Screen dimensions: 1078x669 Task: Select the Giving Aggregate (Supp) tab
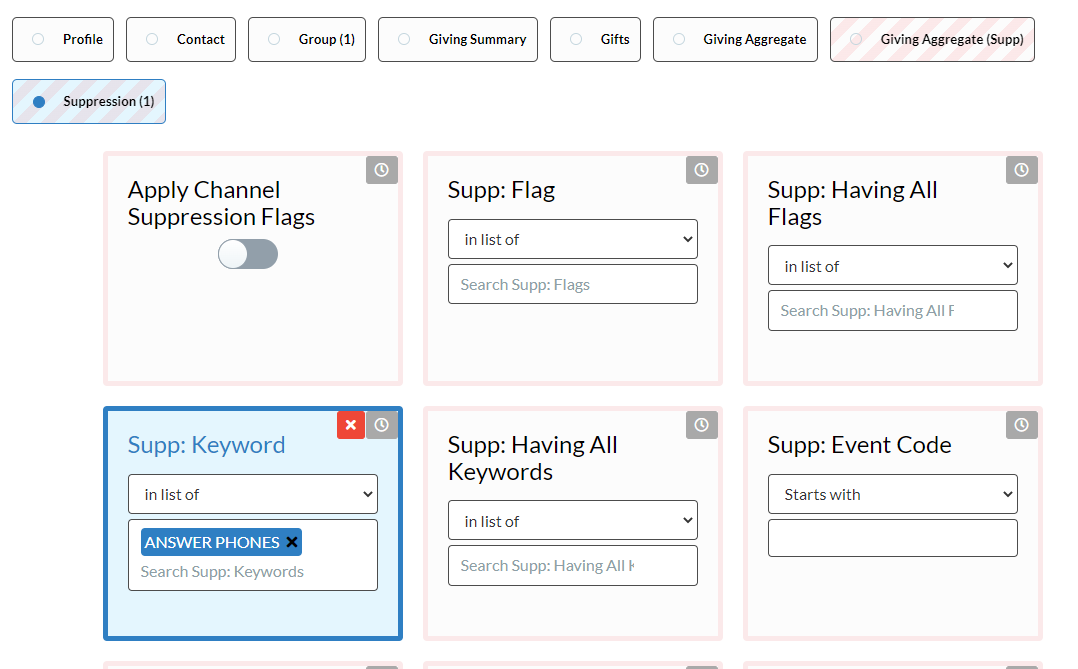coord(932,39)
